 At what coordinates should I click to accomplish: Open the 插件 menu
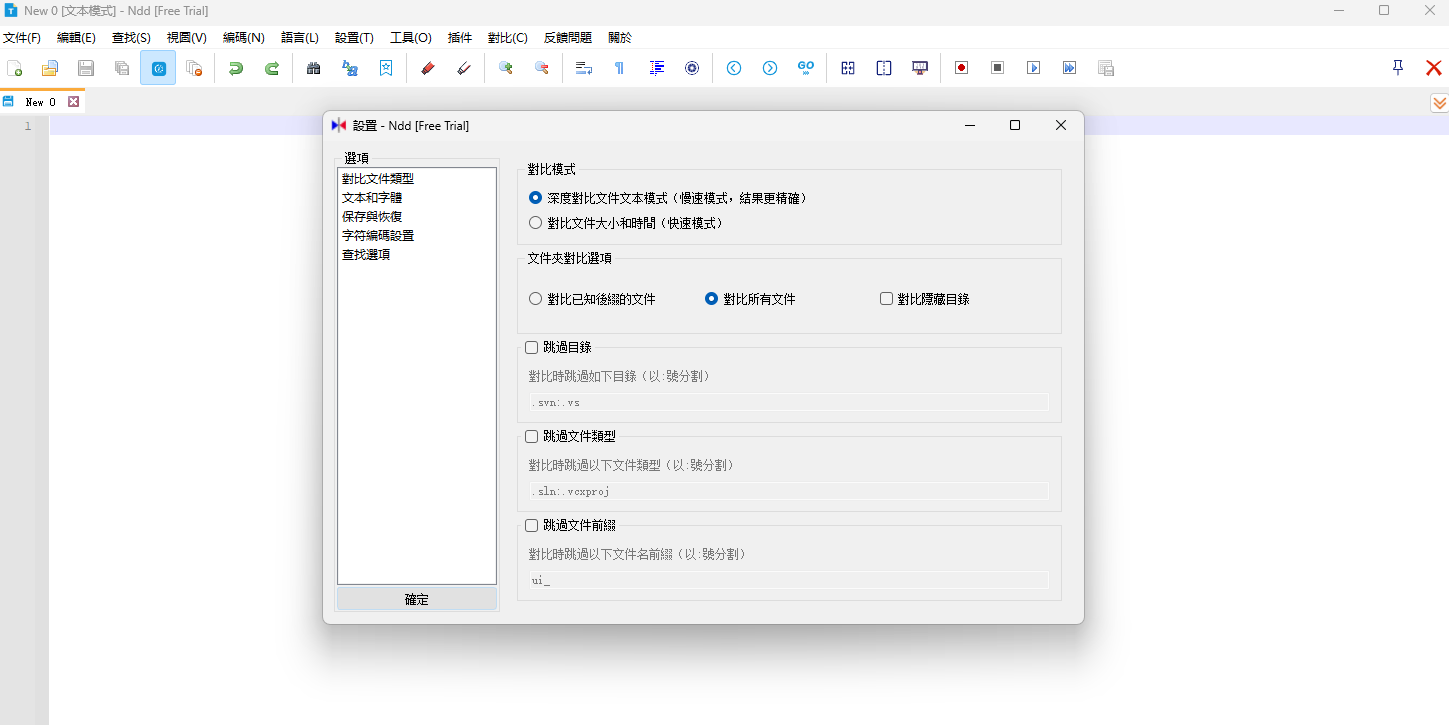[460, 38]
